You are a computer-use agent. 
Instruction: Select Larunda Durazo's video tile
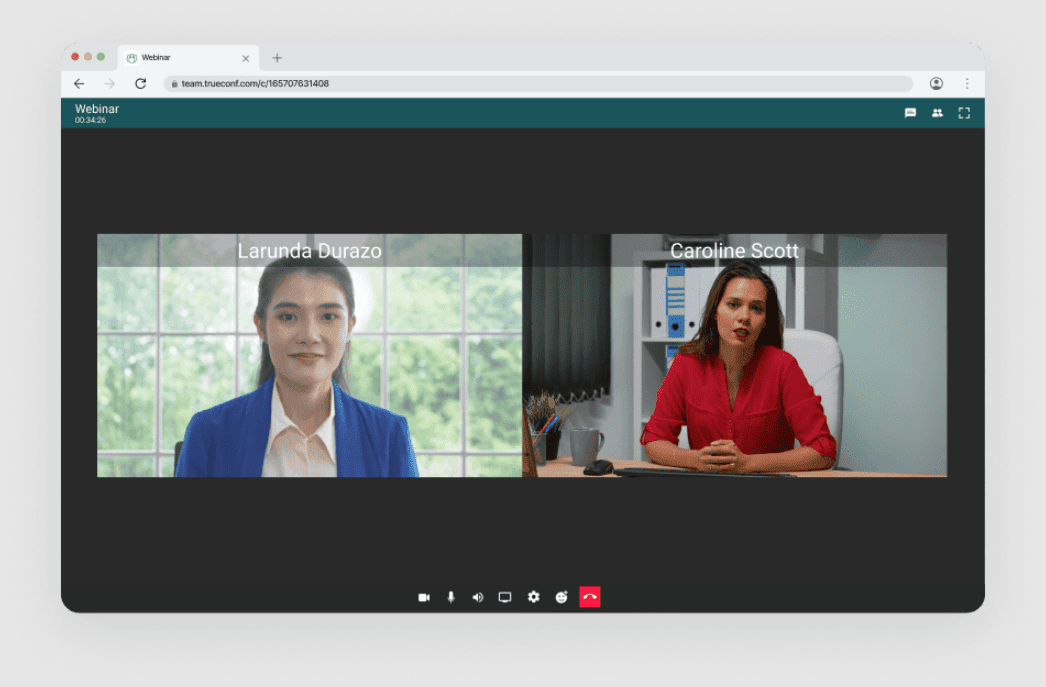[x=310, y=356]
